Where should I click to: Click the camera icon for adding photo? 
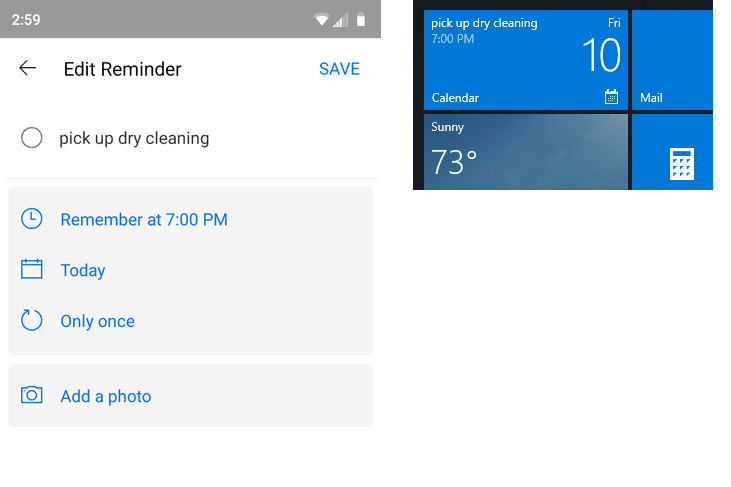[x=32, y=395]
